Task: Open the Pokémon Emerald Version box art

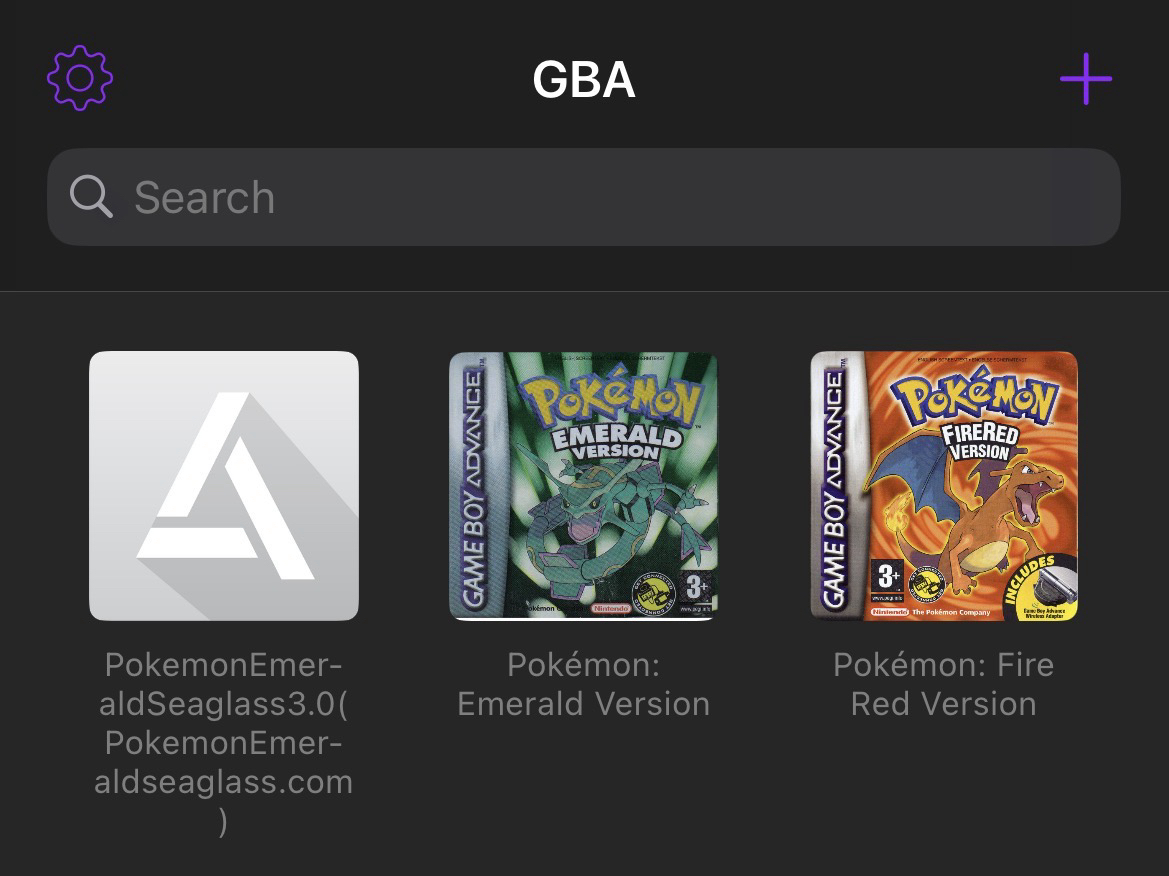Action: coord(583,486)
